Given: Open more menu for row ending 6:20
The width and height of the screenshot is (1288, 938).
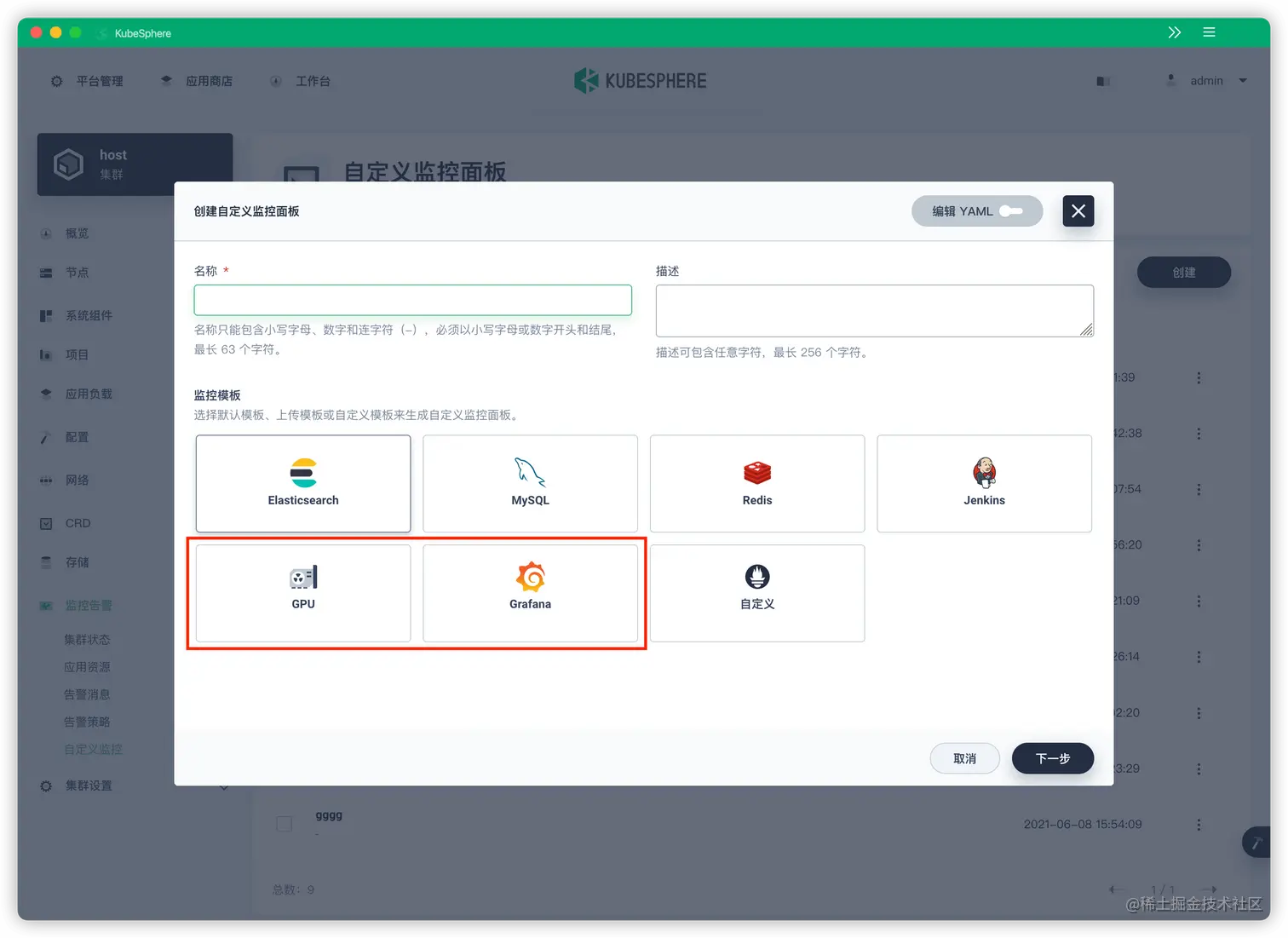Looking at the screenshot, I should tap(1199, 545).
